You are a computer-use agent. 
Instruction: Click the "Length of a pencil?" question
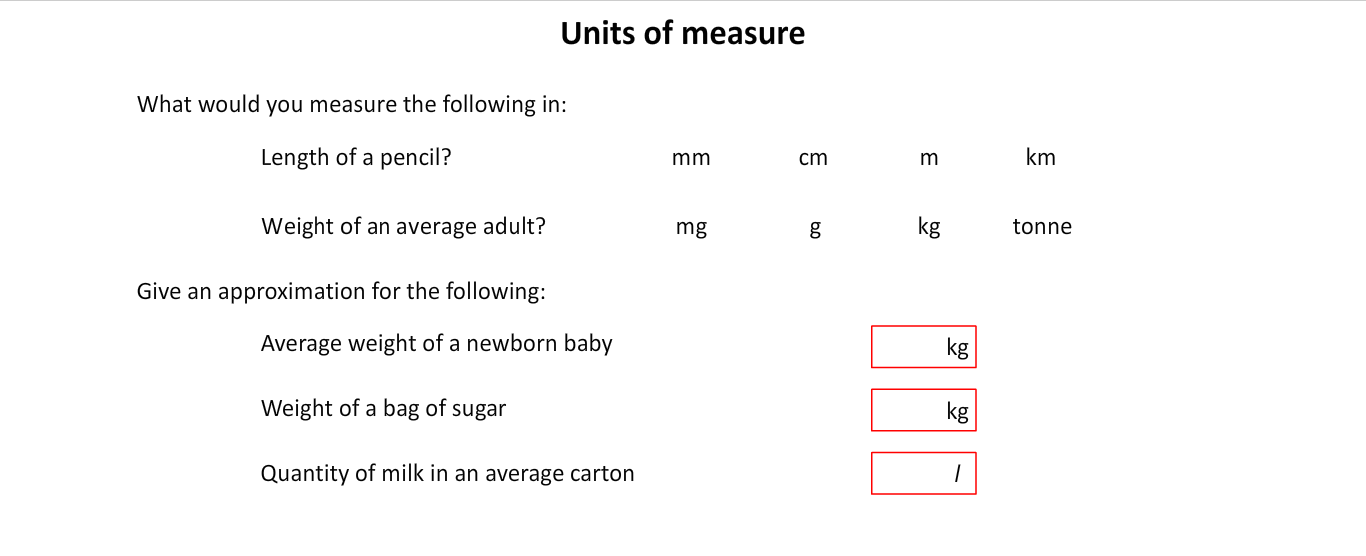356,157
